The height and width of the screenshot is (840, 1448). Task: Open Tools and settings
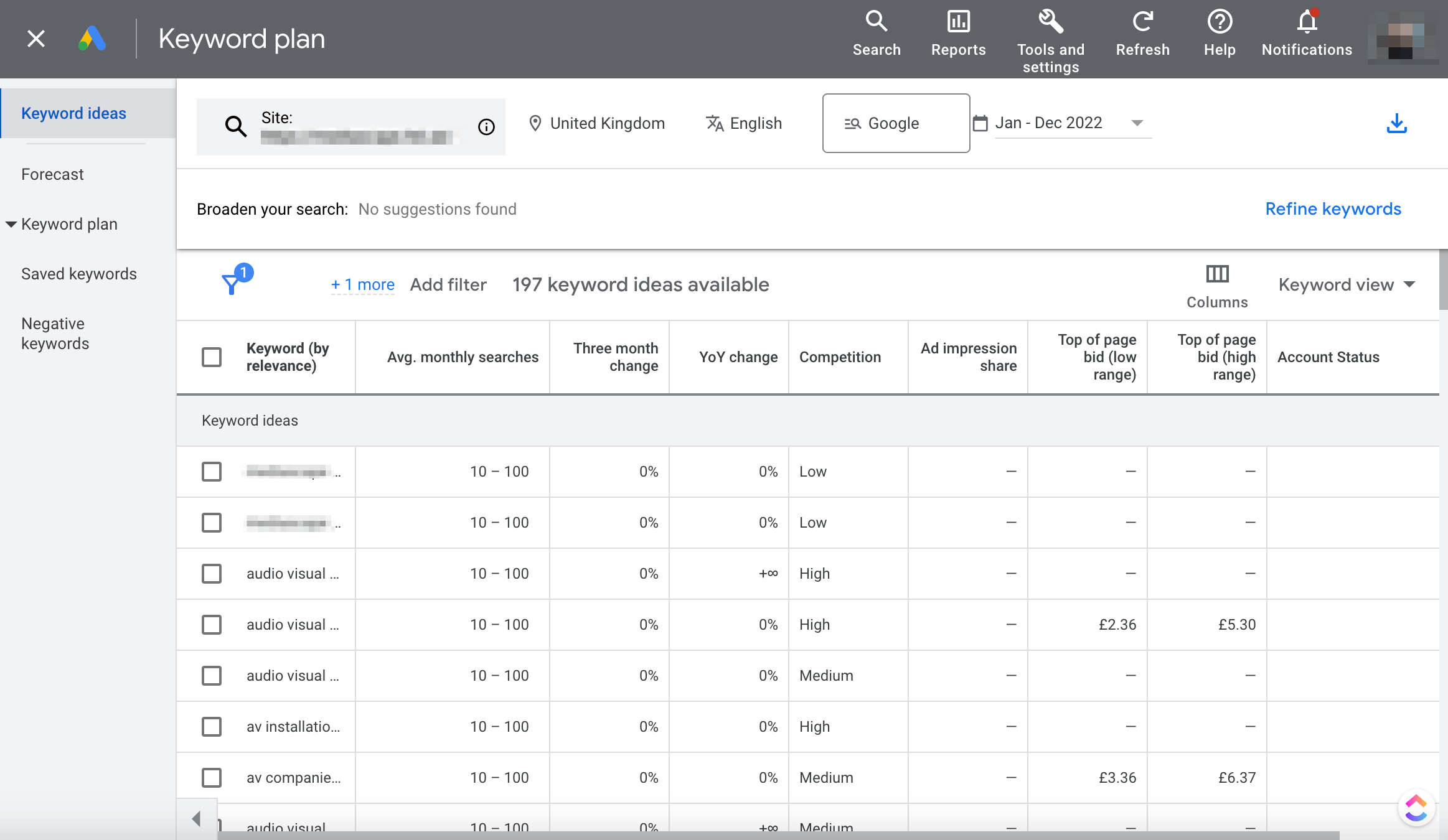[x=1051, y=42]
